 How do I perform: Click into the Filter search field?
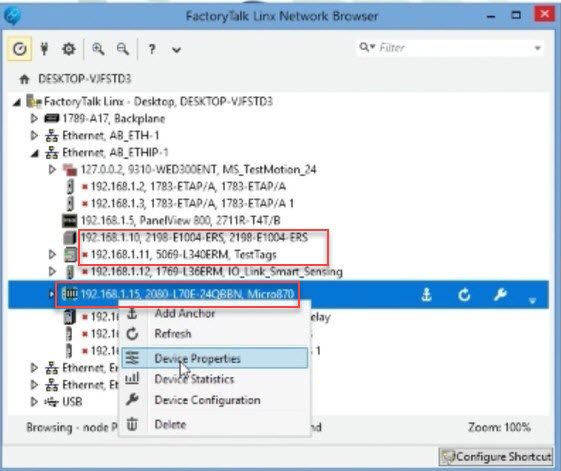point(454,48)
